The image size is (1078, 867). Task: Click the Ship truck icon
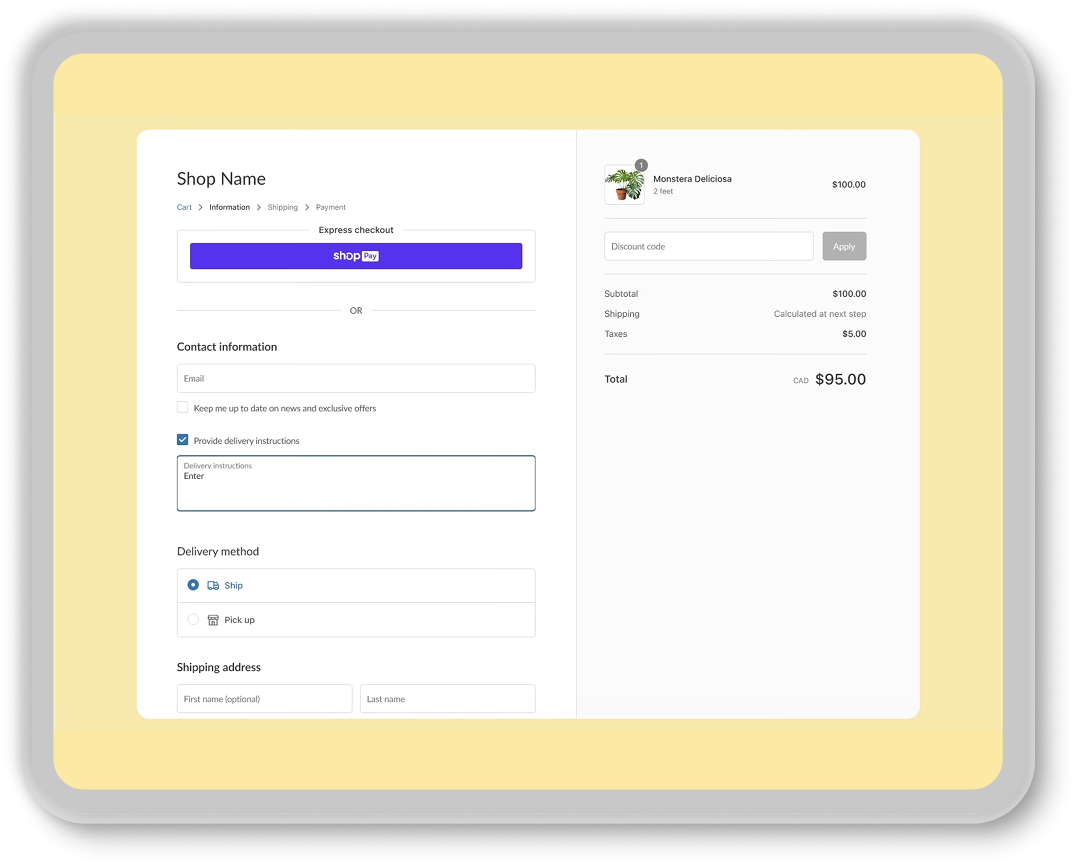[x=213, y=586]
